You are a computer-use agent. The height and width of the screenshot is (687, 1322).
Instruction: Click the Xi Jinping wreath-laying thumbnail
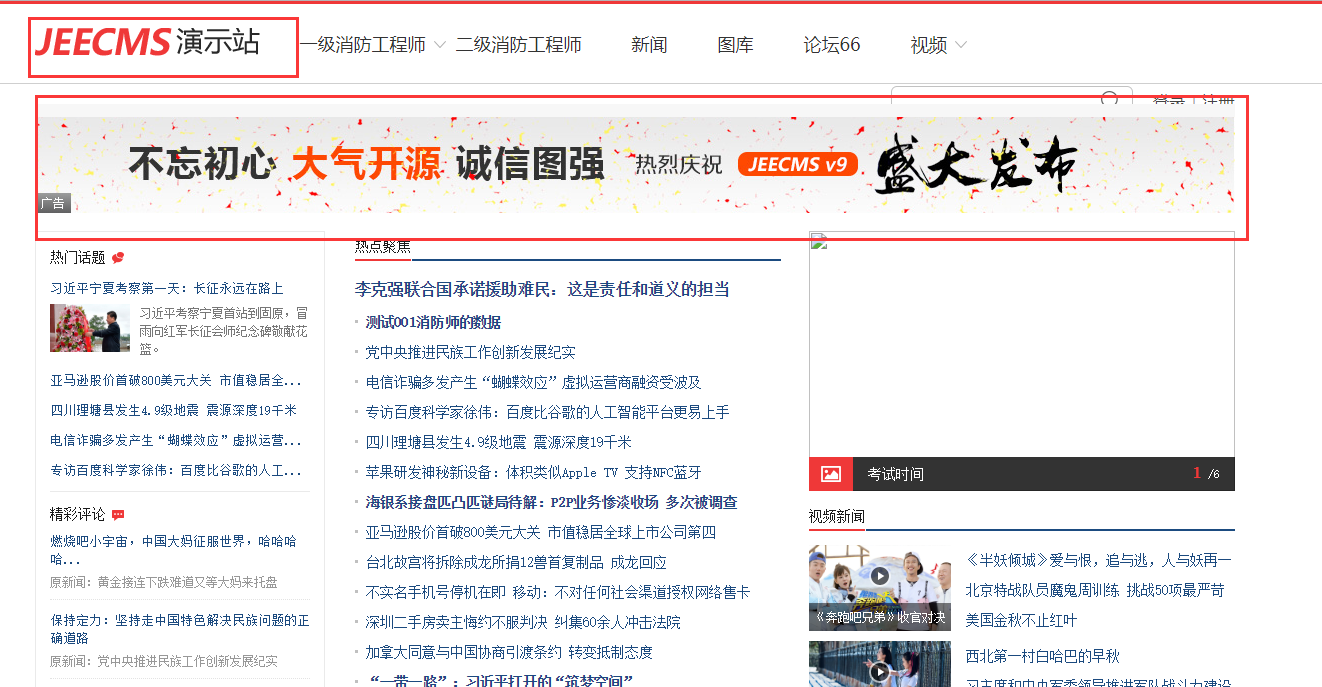pyautogui.click(x=90, y=328)
